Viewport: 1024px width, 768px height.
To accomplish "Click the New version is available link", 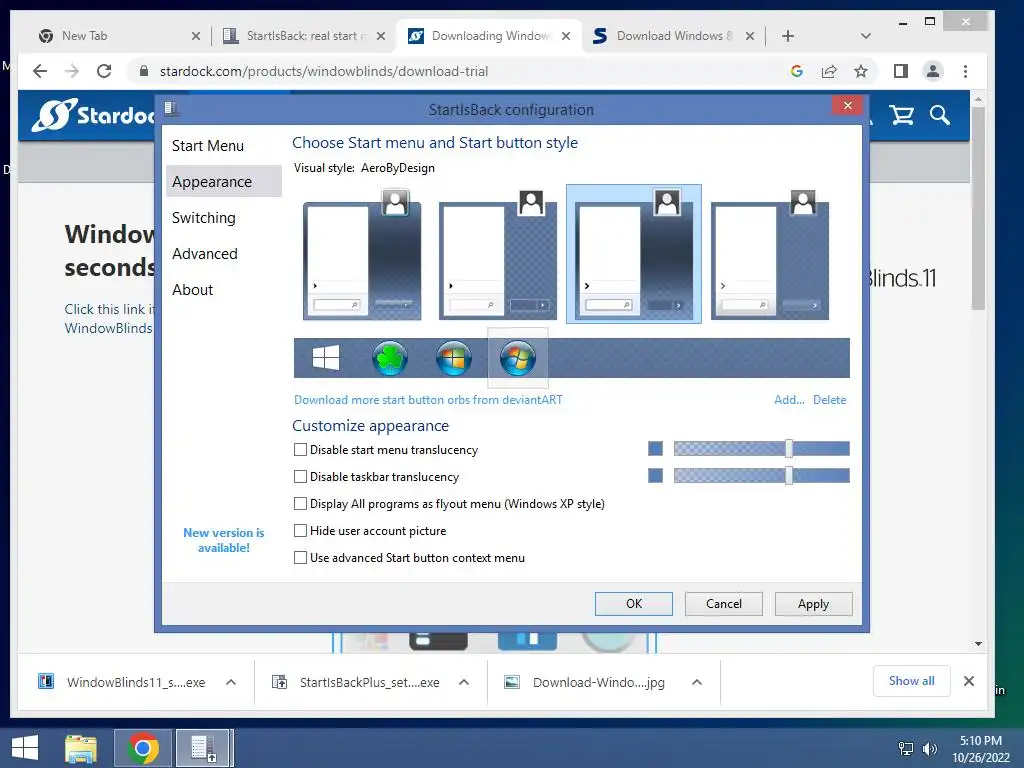I will [x=223, y=540].
